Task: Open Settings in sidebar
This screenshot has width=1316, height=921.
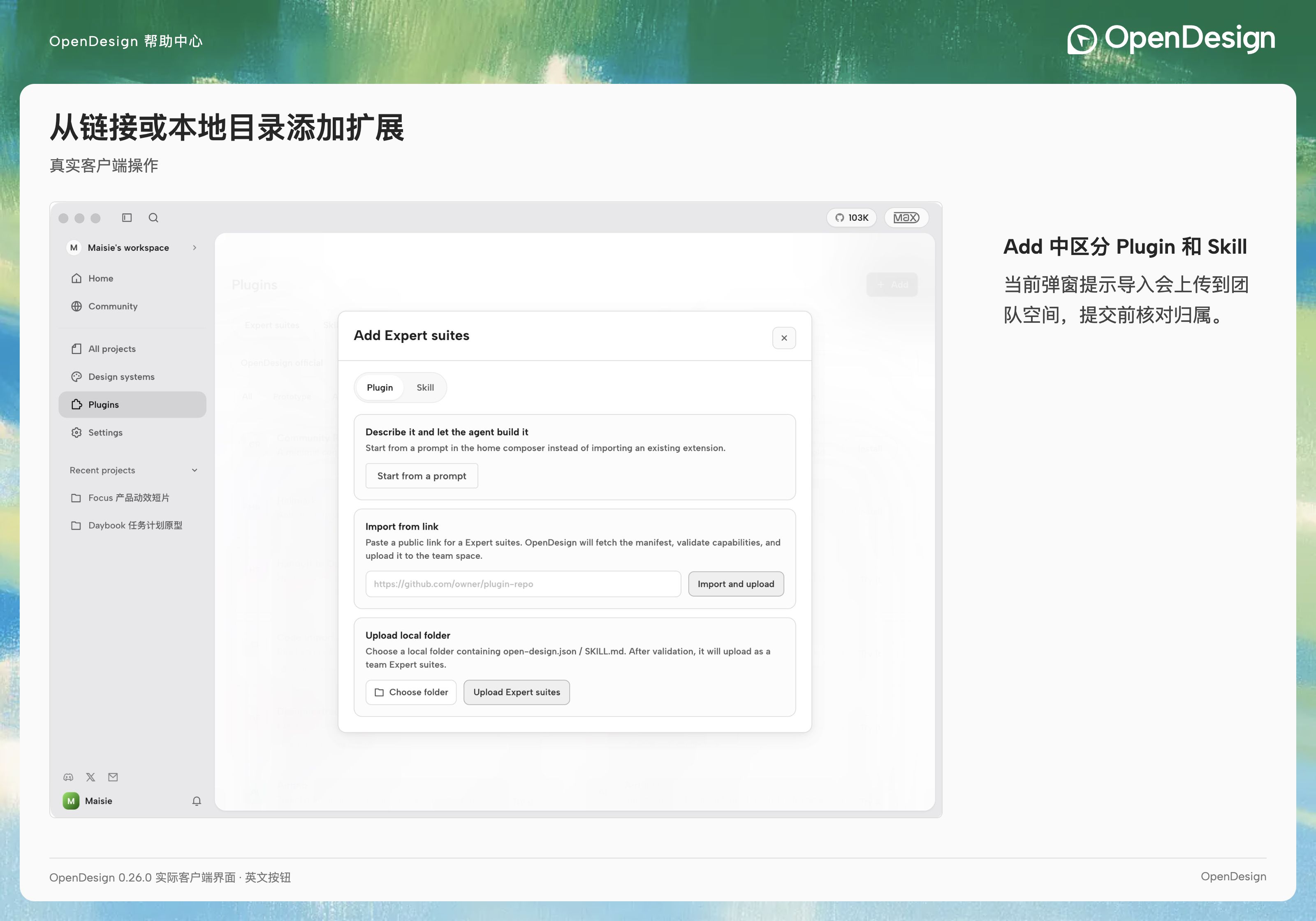Action: (x=132, y=433)
